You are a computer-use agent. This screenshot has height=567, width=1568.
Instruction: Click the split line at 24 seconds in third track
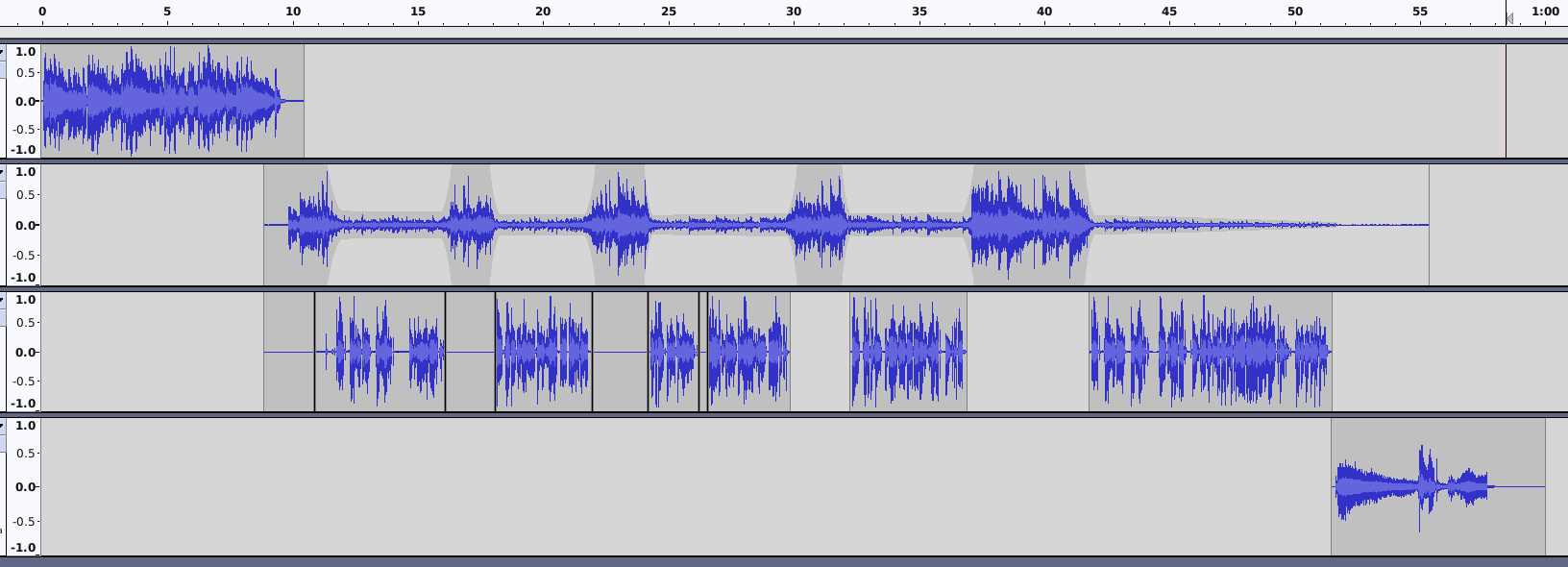coord(648,352)
